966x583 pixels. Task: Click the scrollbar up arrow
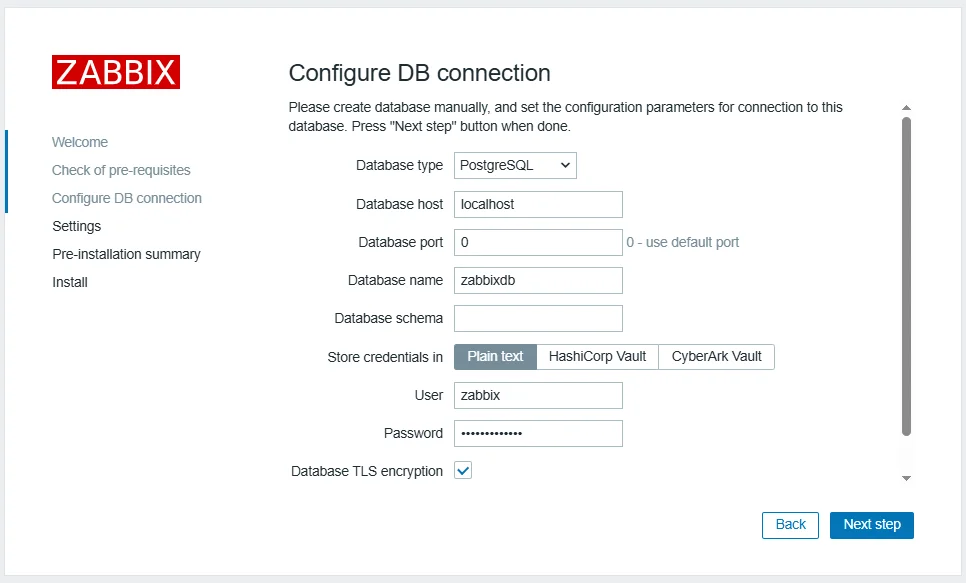point(906,108)
